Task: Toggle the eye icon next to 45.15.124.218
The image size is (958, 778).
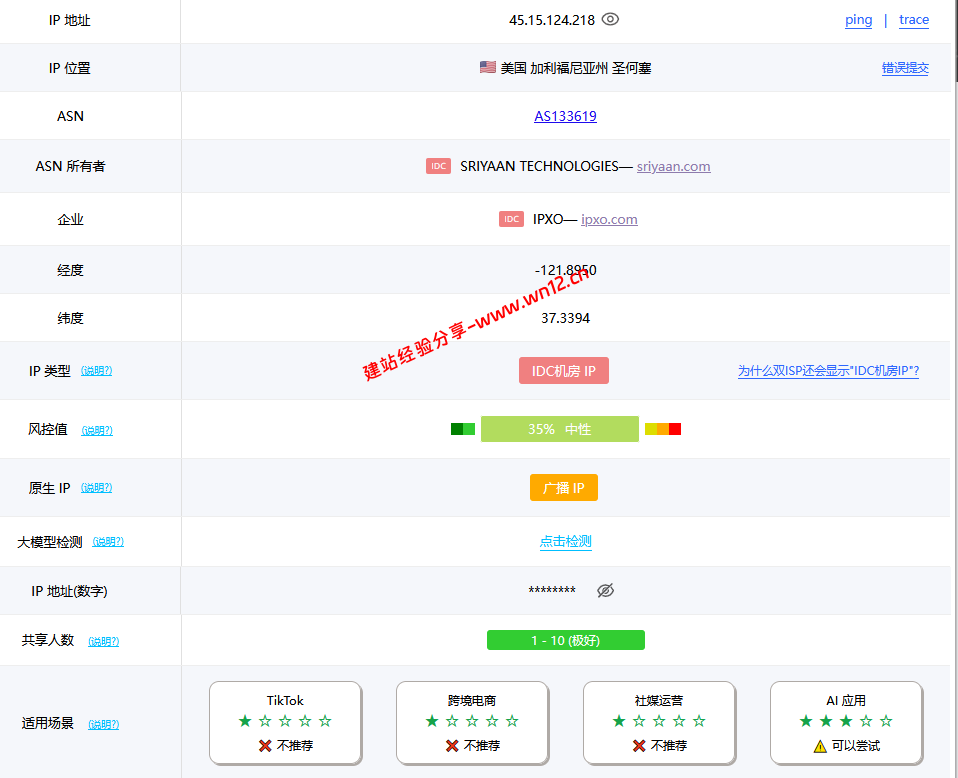Action: (x=610, y=20)
